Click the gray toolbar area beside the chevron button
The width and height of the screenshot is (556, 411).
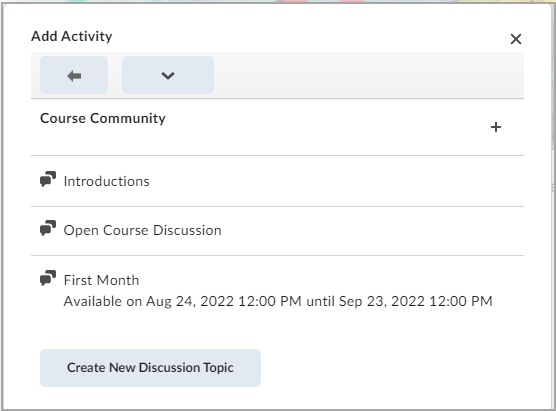(x=369, y=75)
